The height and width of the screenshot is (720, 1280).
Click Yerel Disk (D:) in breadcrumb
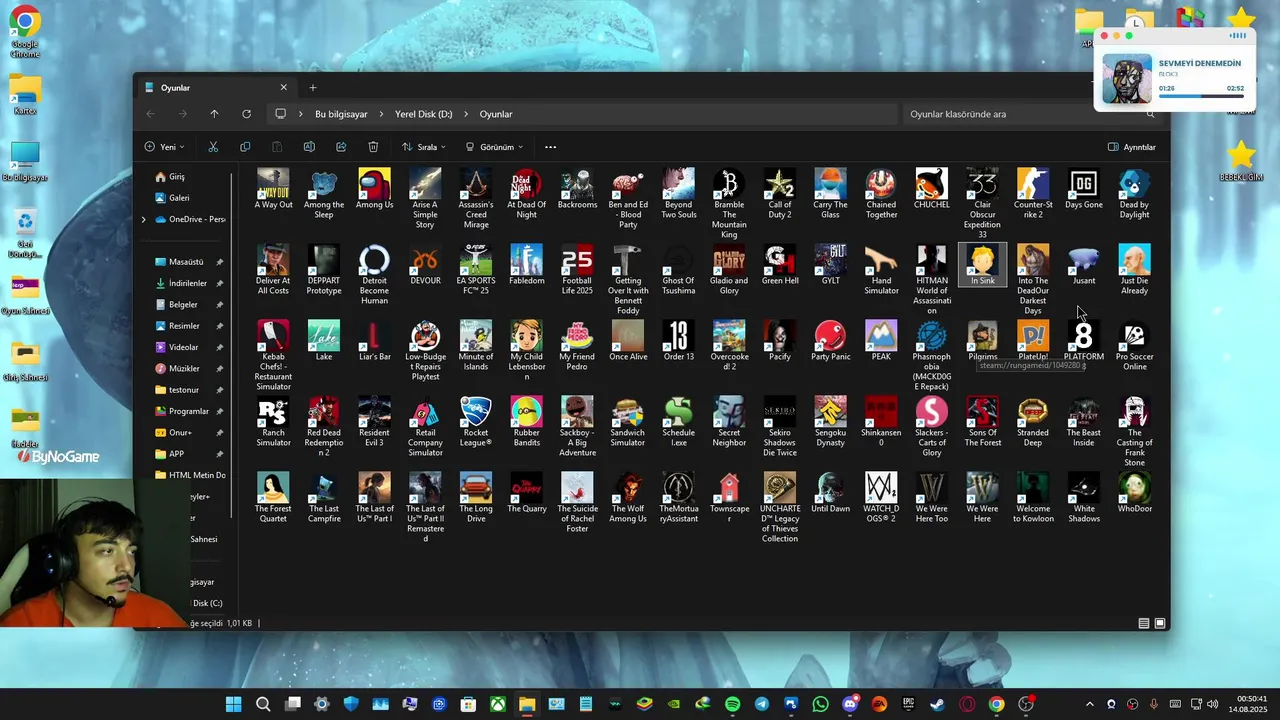click(x=424, y=114)
